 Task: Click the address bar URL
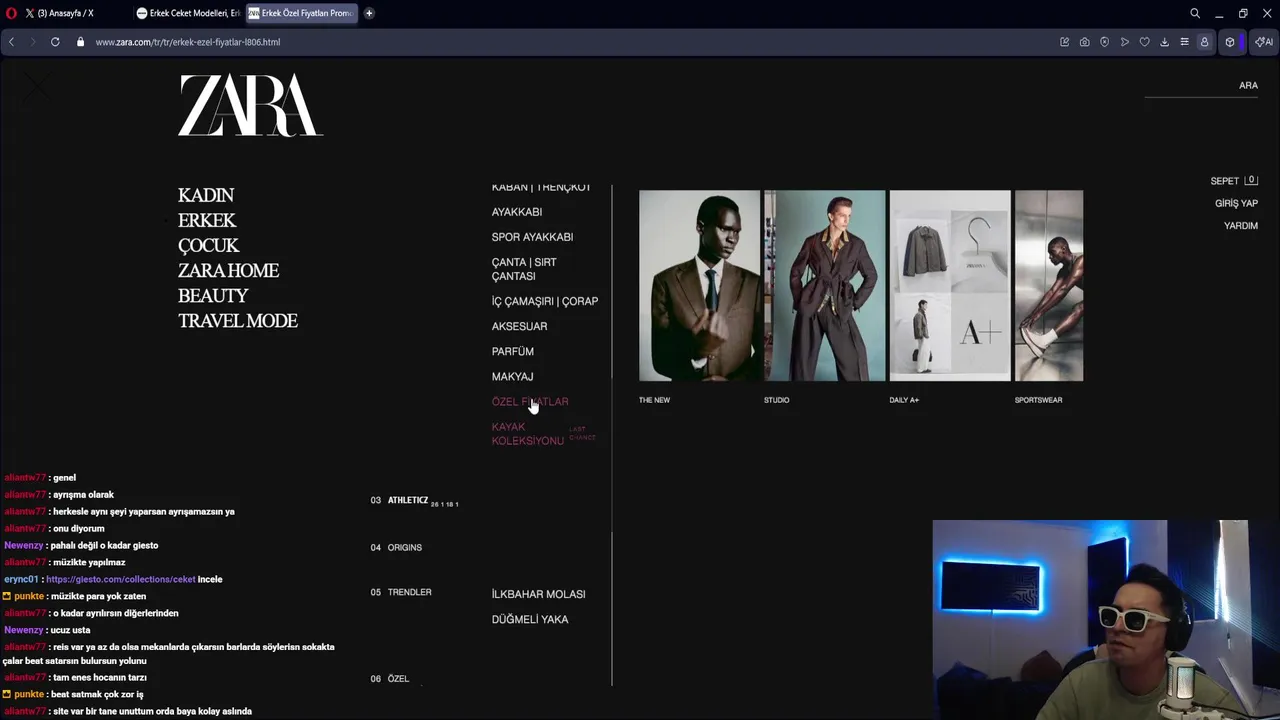click(x=188, y=42)
